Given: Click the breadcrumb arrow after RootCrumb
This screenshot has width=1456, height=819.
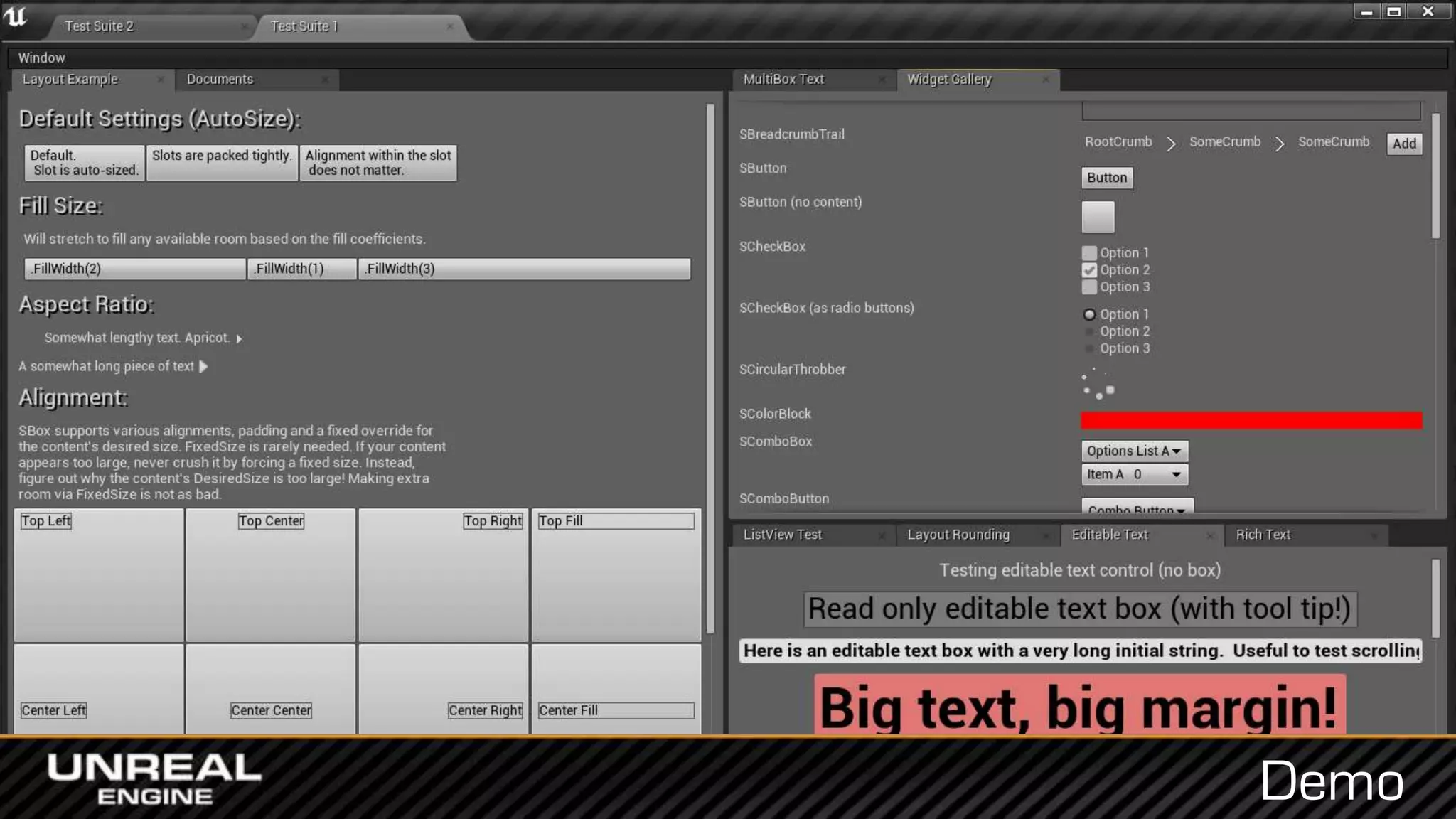Looking at the screenshot, I should (1171, 144).
